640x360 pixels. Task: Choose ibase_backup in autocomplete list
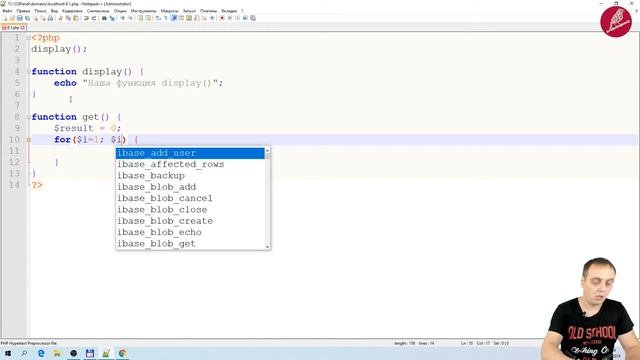tap(190, 176)
